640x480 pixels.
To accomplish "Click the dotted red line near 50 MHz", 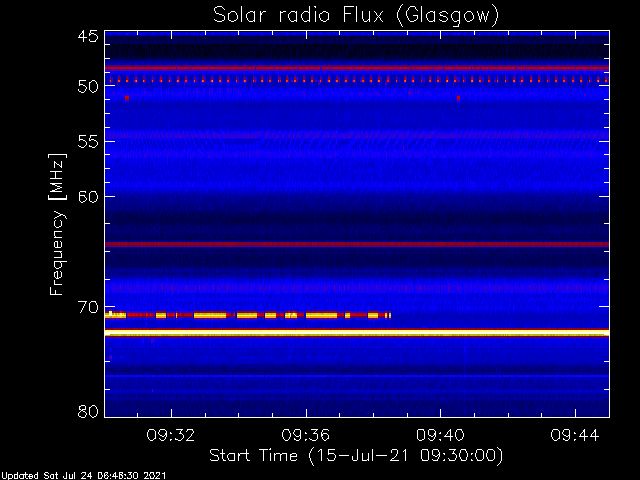I will pos(357,80).
